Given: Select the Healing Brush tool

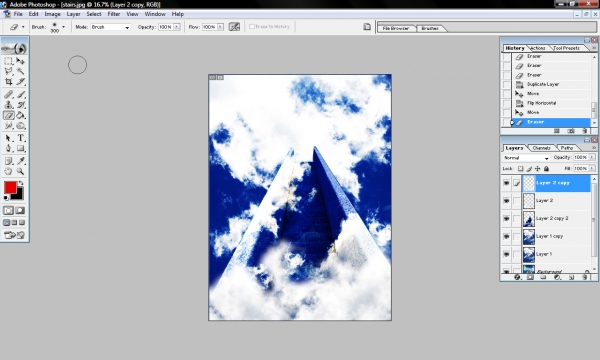Looking at the screenshot, I should [8, 94].
